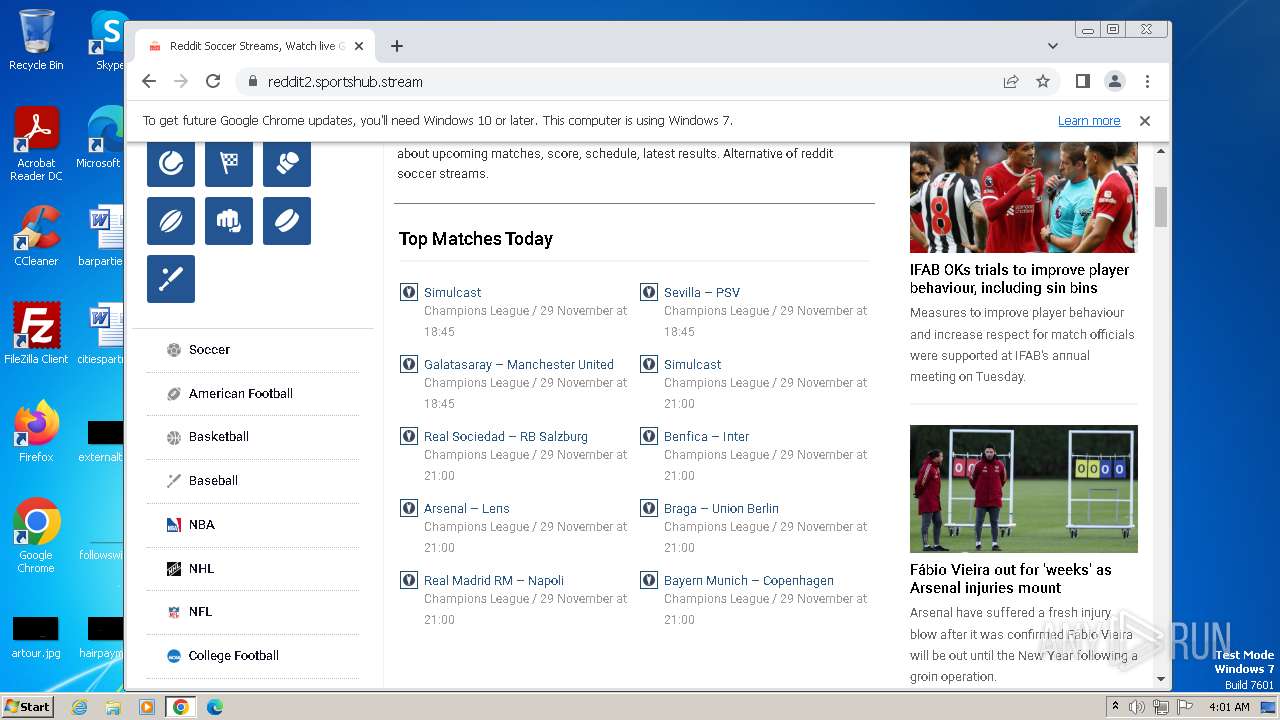Open Galatasaray – Manchester United match link

click(519, 365)
